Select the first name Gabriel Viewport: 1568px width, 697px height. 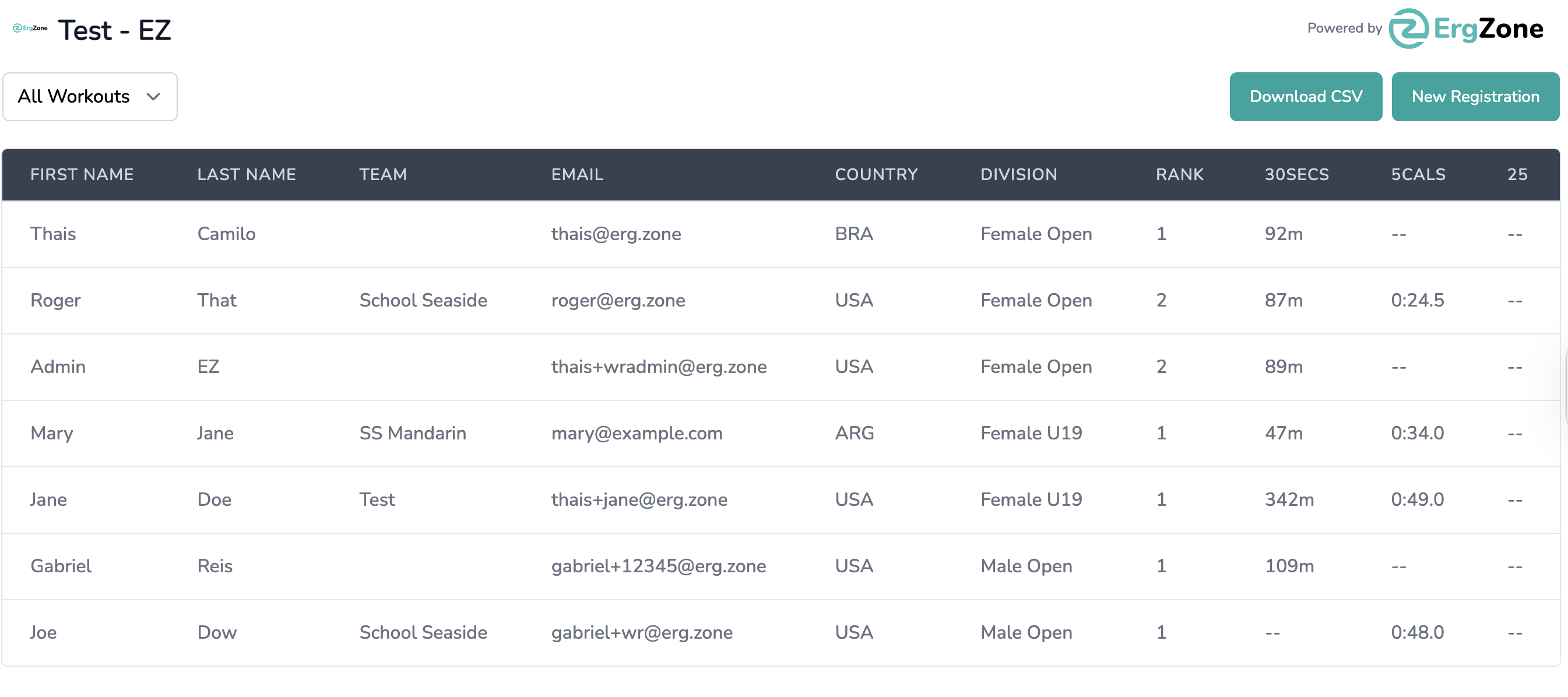pos(61,565)
